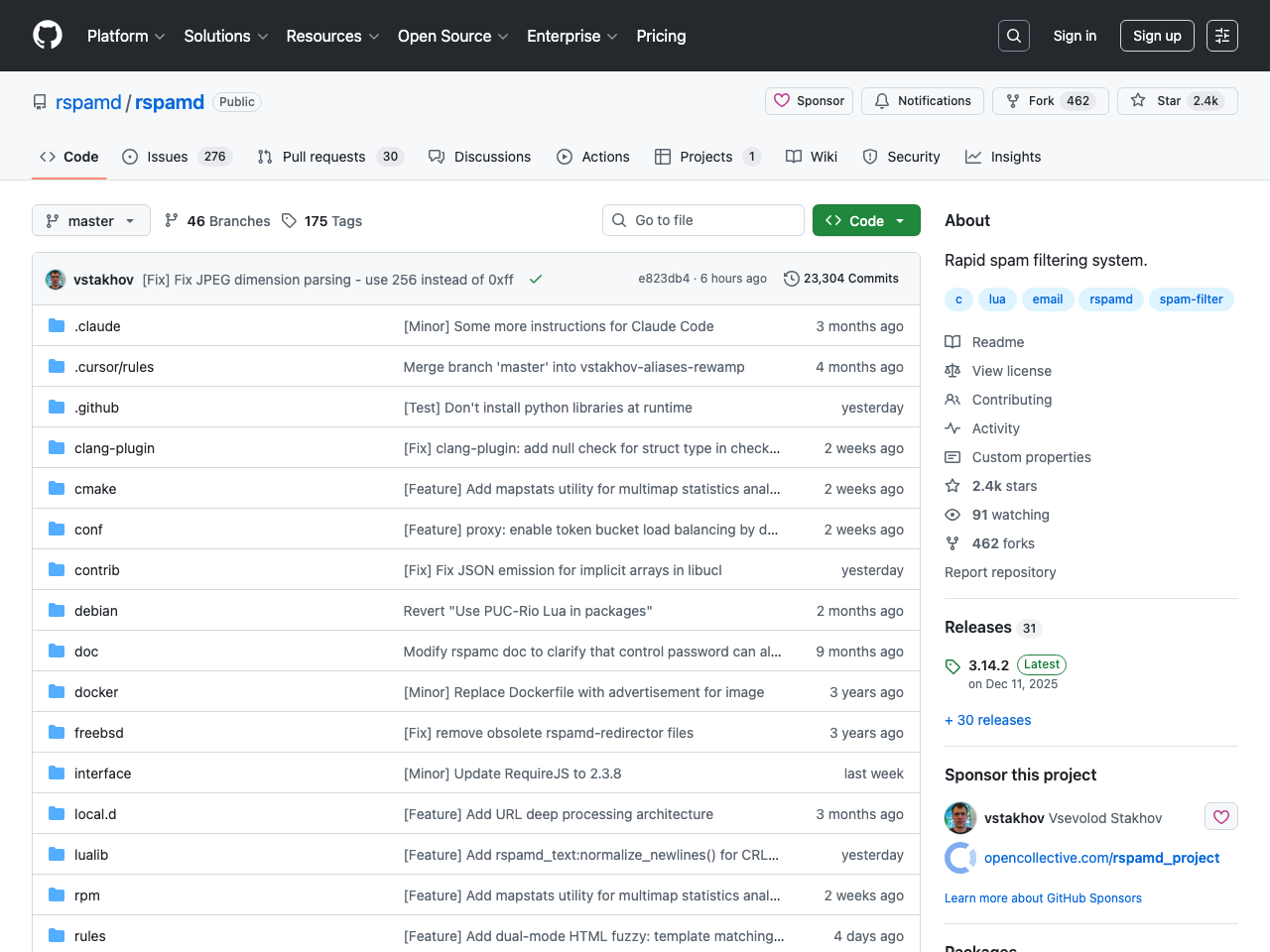Click the 'Go to file' search field

click(702, 220)
